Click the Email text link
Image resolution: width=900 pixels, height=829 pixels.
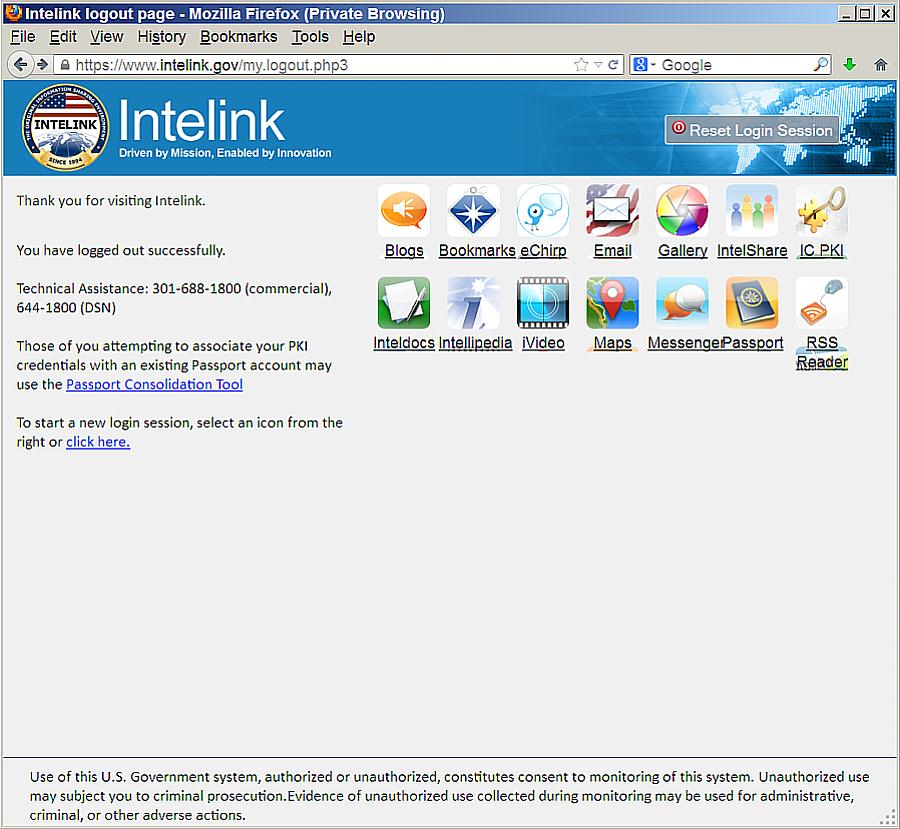coord(612,251)
